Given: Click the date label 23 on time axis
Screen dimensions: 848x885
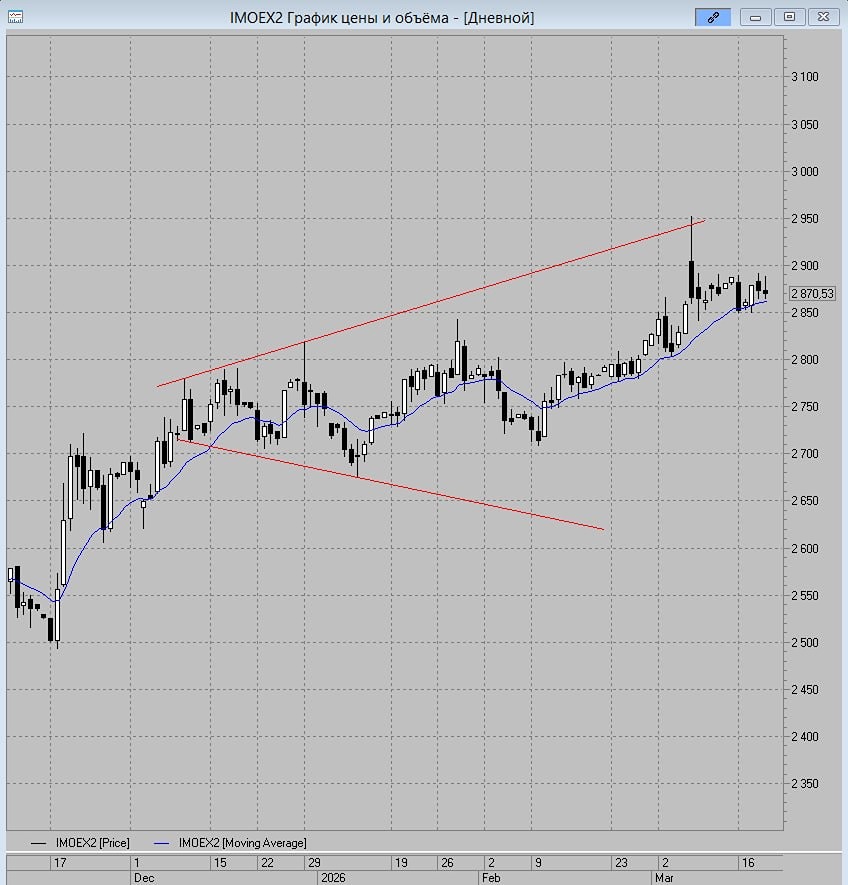Looking at the screenshot, I should [621, 862].
